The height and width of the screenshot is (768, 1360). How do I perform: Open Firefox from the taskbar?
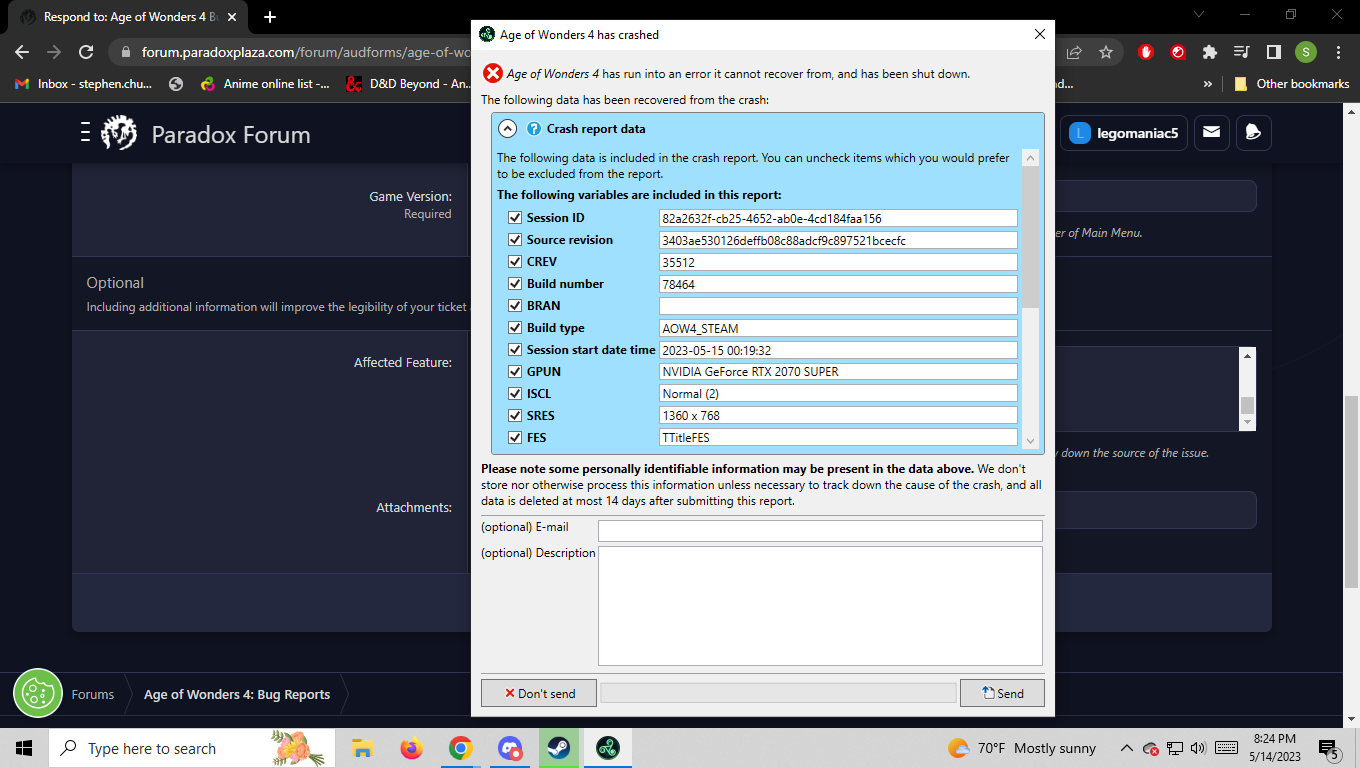(x=411, y=748)
